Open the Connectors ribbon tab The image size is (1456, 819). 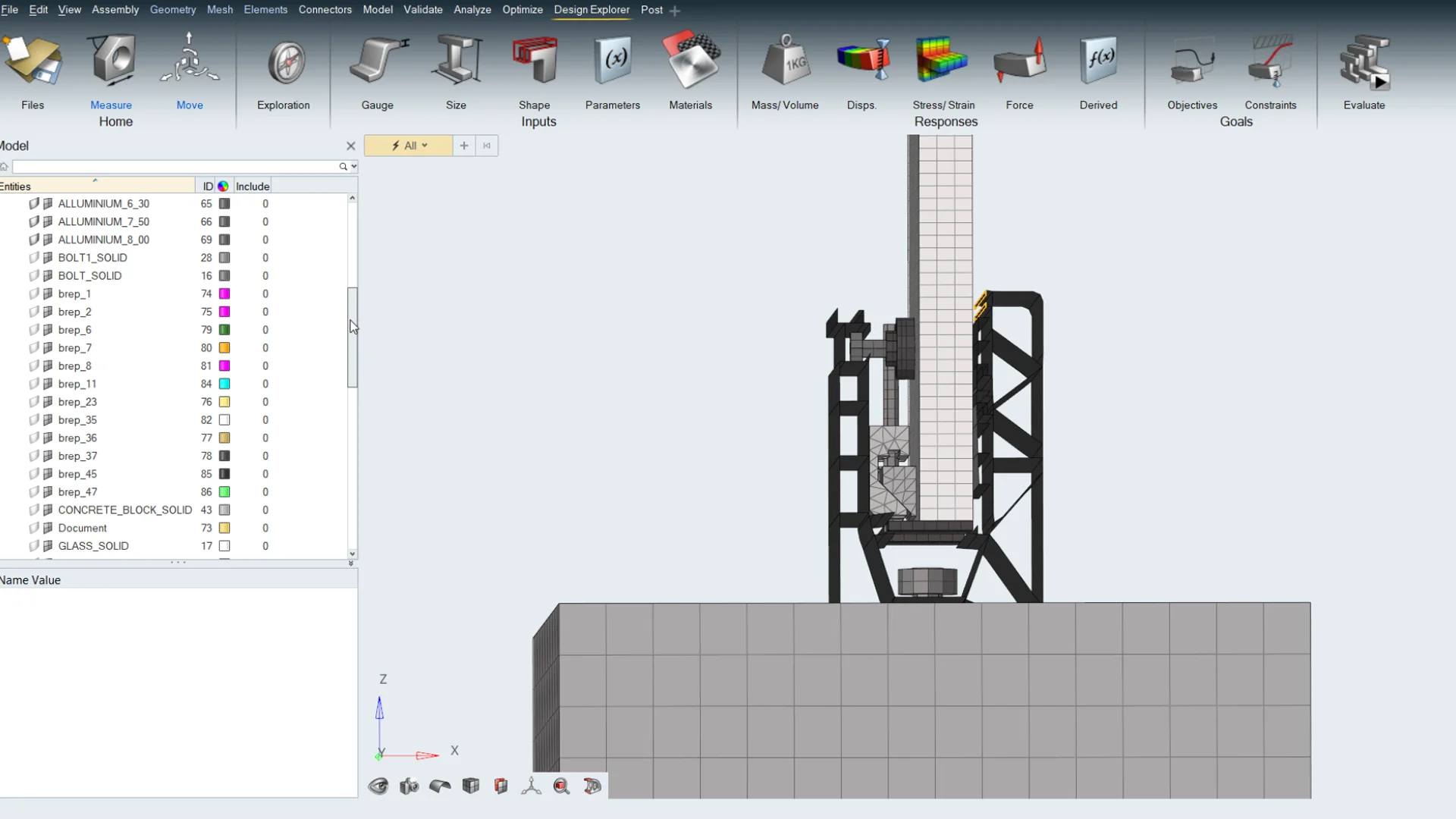[x=325, y=10]
